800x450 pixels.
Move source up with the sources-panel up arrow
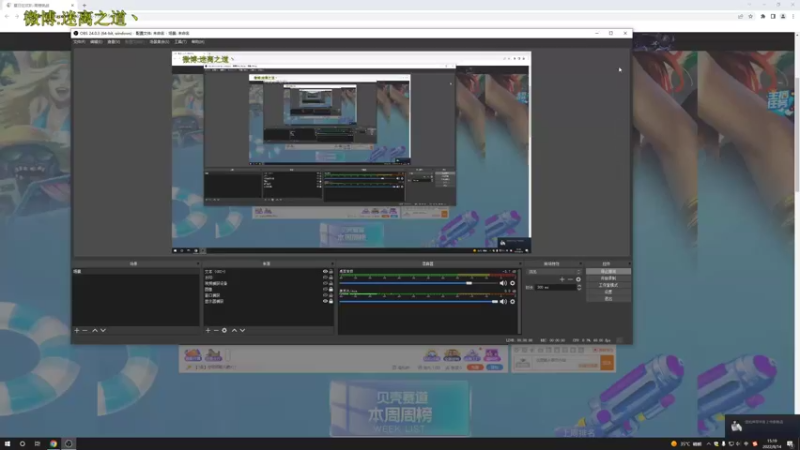coord(234,331)
